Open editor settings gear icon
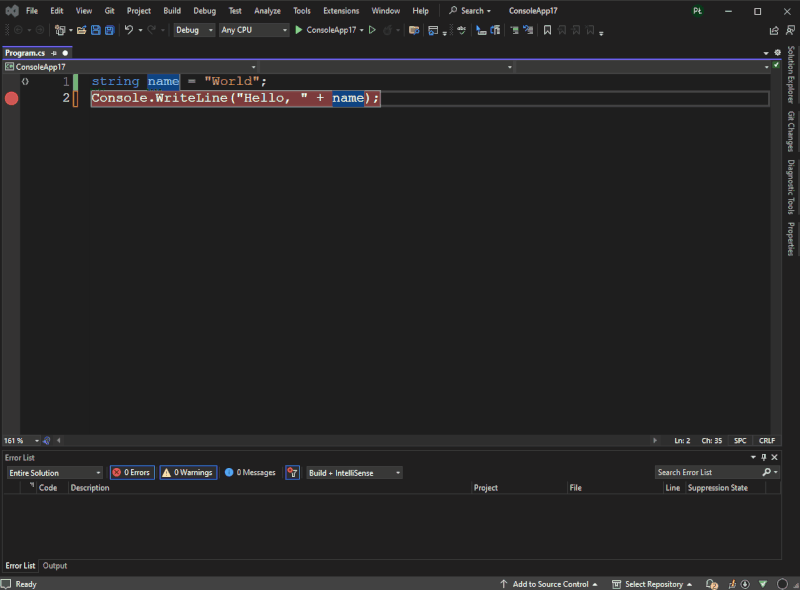 [x=778, y=53]
